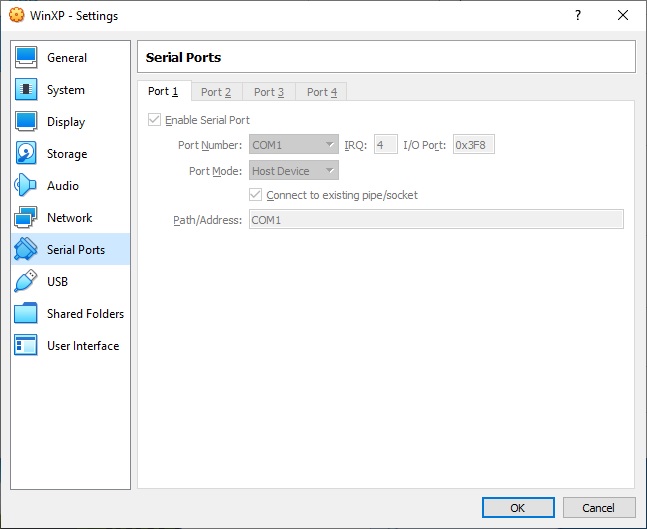Select the Storage label in sidebar
The height and width of the screenshot is (529, 647).
67,154
